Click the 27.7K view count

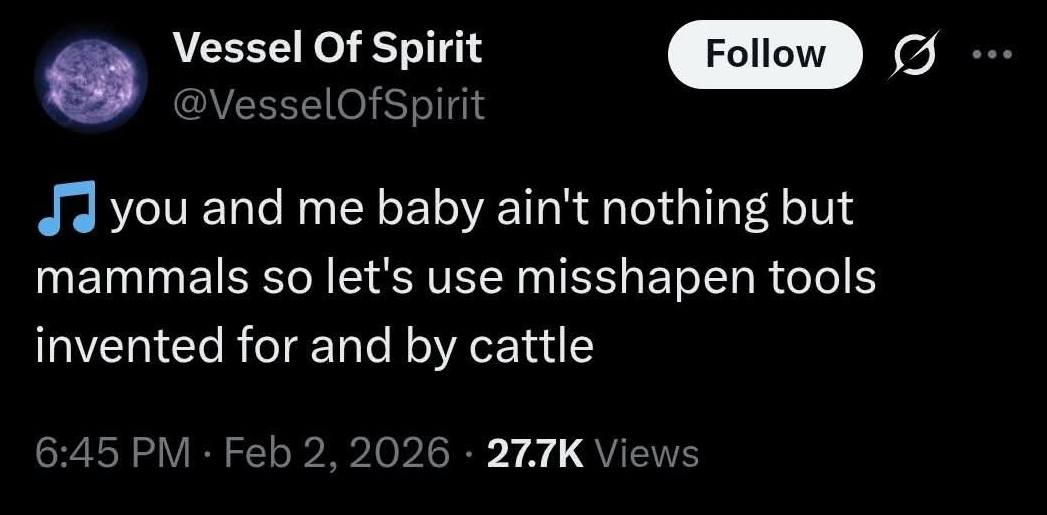click(x=534, y=452)
